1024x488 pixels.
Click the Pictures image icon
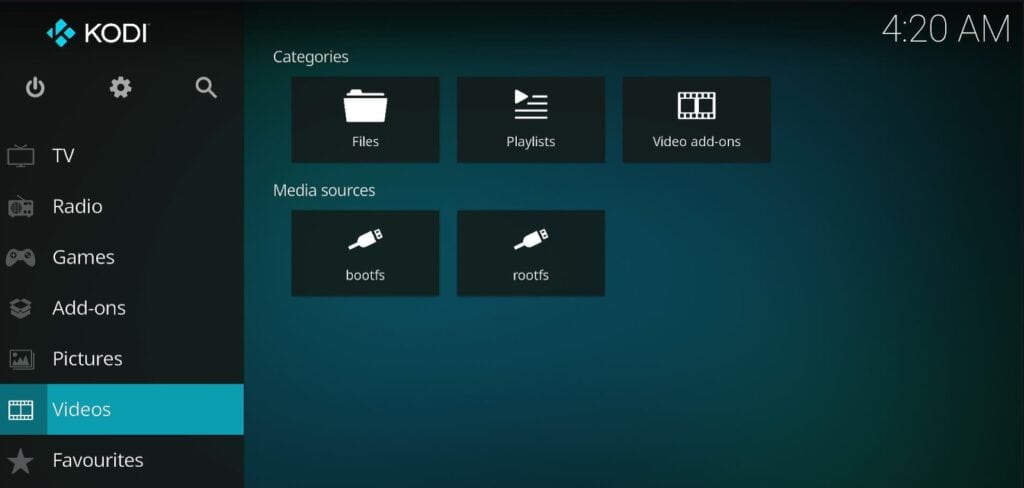[x=21, y=359]
